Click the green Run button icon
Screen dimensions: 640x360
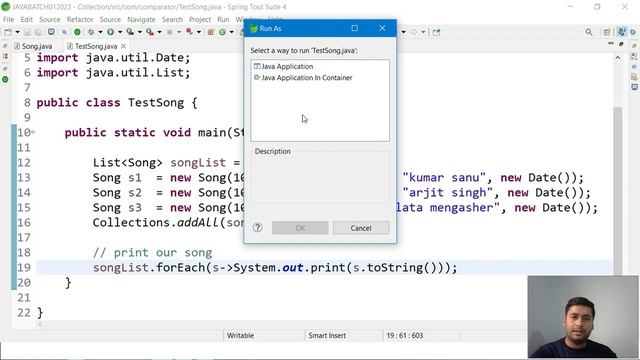110,32
